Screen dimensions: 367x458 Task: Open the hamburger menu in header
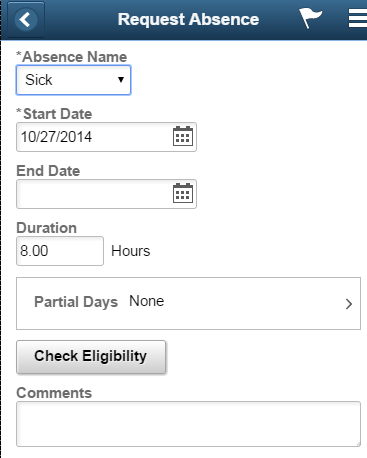coord(358,19)
